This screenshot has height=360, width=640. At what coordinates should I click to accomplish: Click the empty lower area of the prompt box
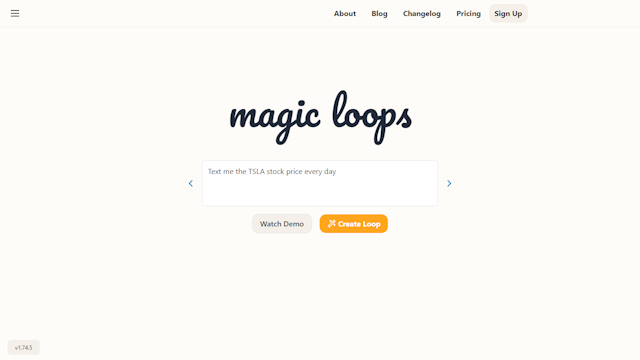tap(320, 193)
